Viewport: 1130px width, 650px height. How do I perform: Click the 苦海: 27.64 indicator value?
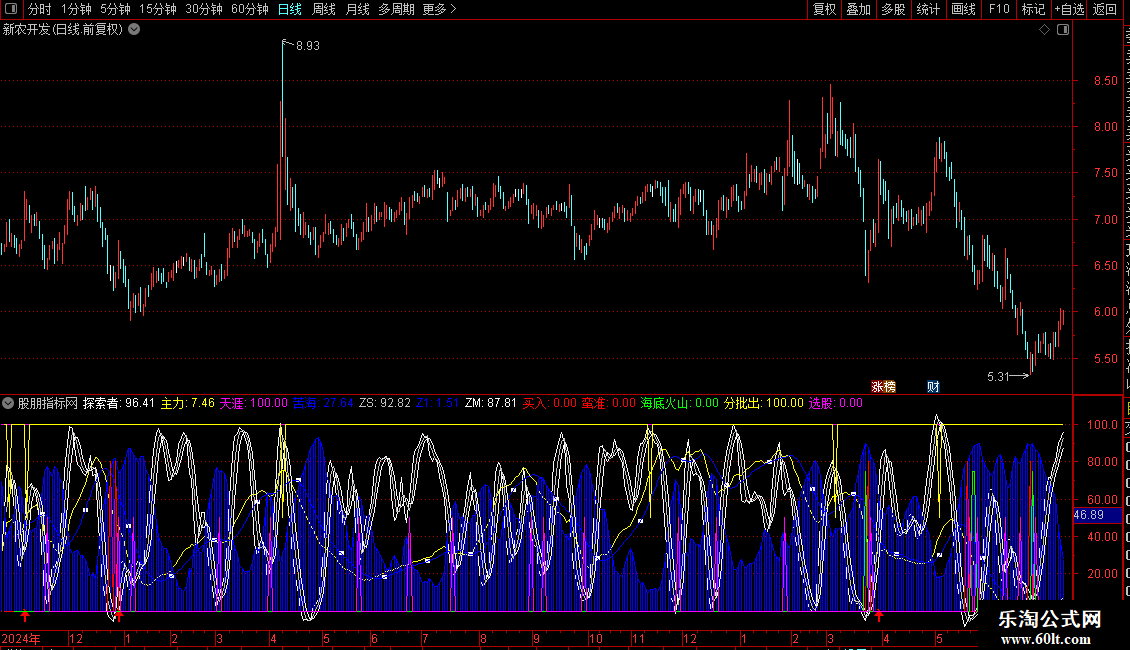coord(324,403)
